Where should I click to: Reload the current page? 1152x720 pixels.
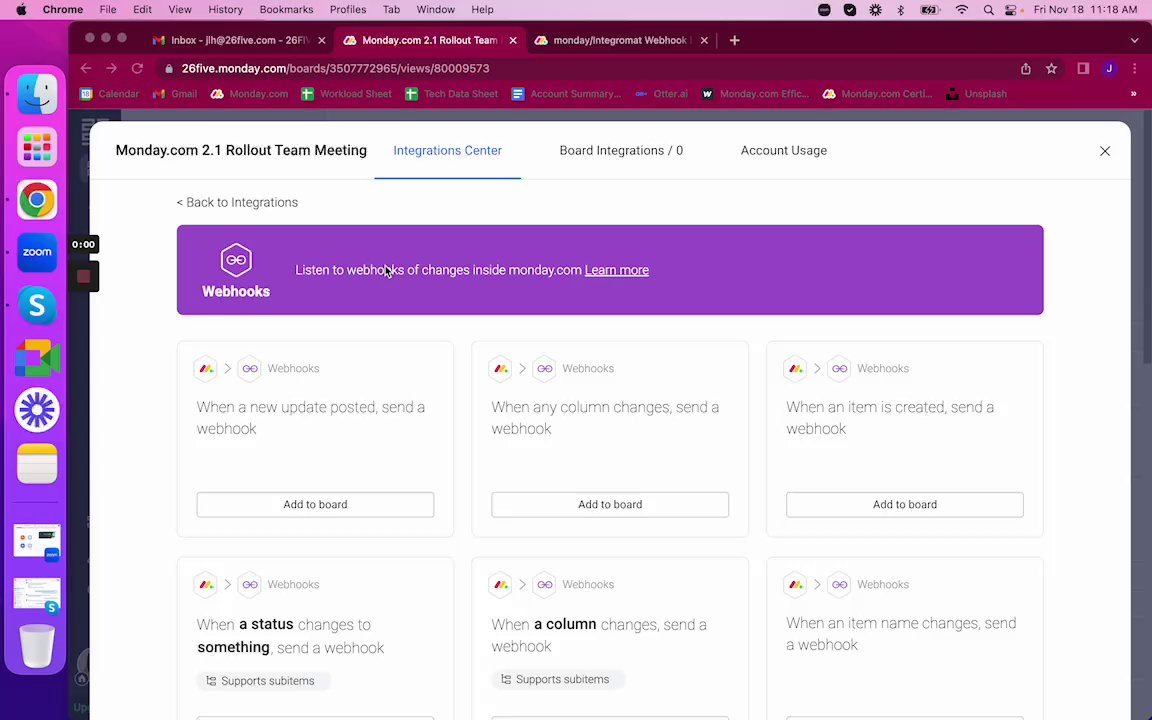click(x=137, y=68)
